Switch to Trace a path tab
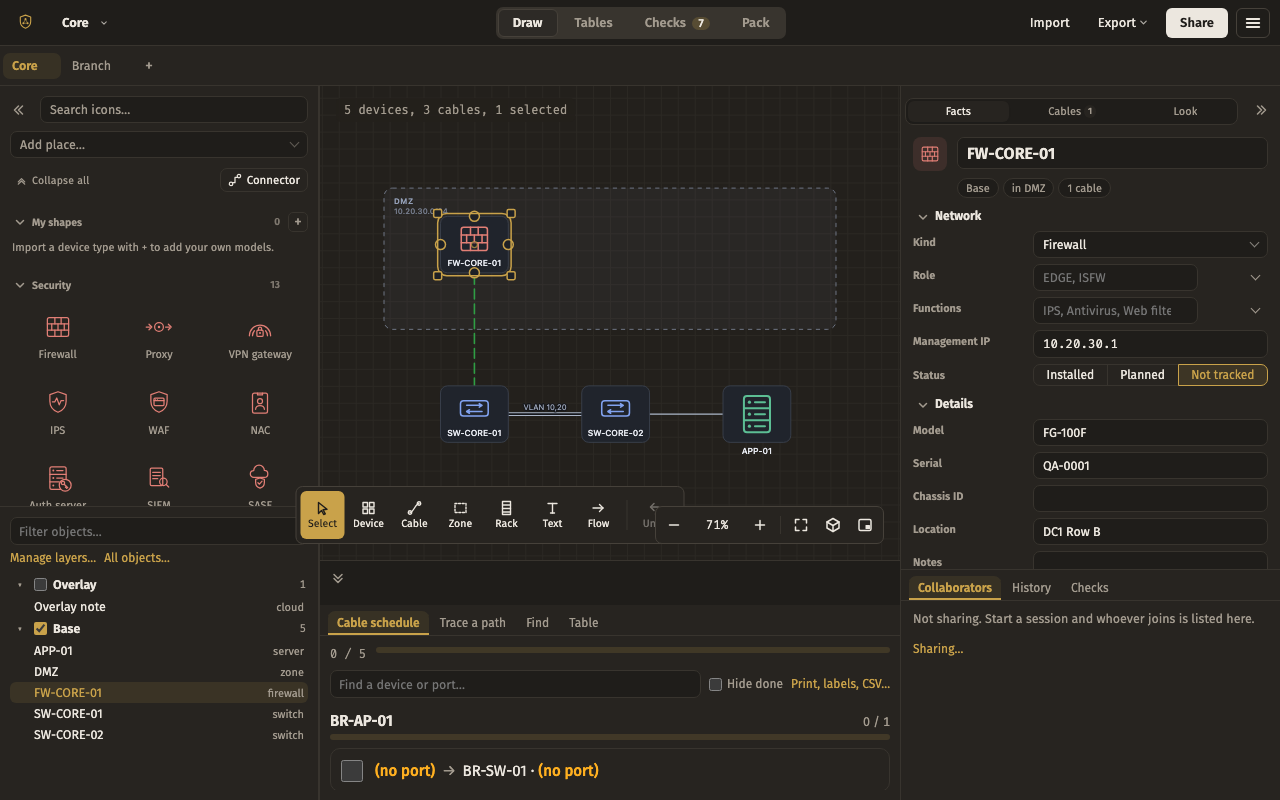The image size is (1280, 800). pos(473,623)
